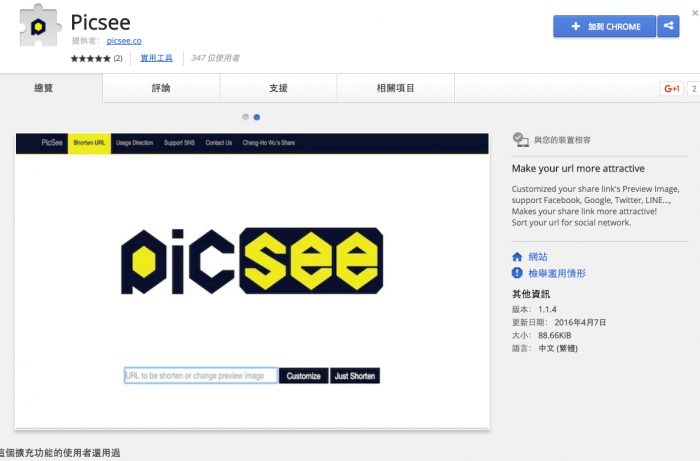Focus the URL to be shorten field

pos(201,376)
